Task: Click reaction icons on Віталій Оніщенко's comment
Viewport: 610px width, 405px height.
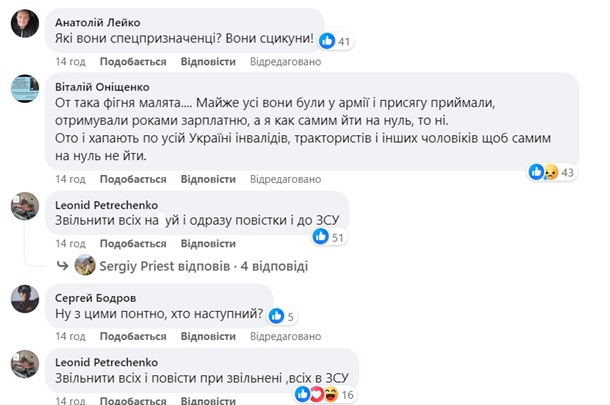Action: pos(550,173)
